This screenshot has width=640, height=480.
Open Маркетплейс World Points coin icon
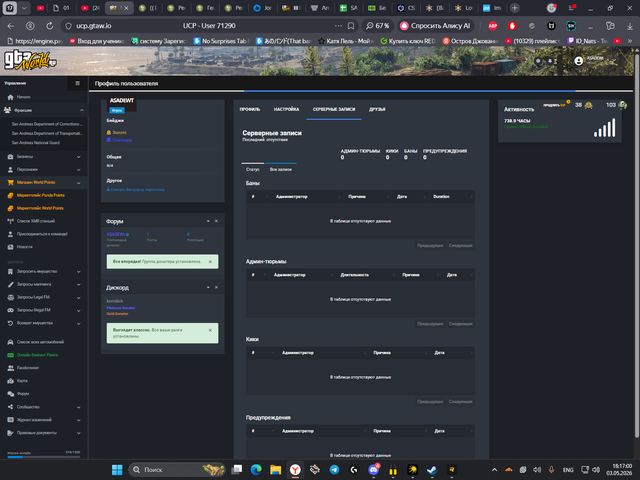click(11, 208)
